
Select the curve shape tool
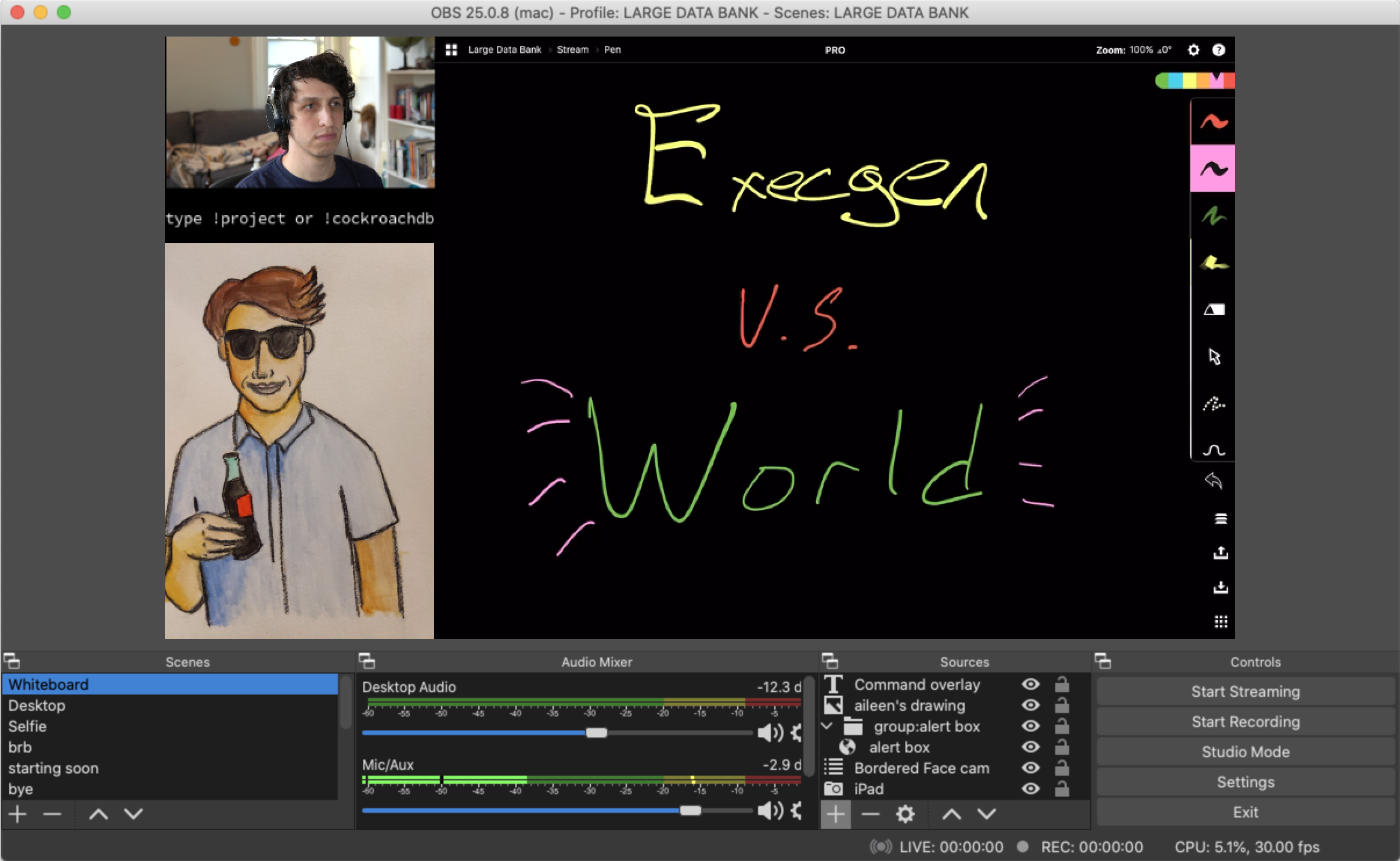point(1213,450)
